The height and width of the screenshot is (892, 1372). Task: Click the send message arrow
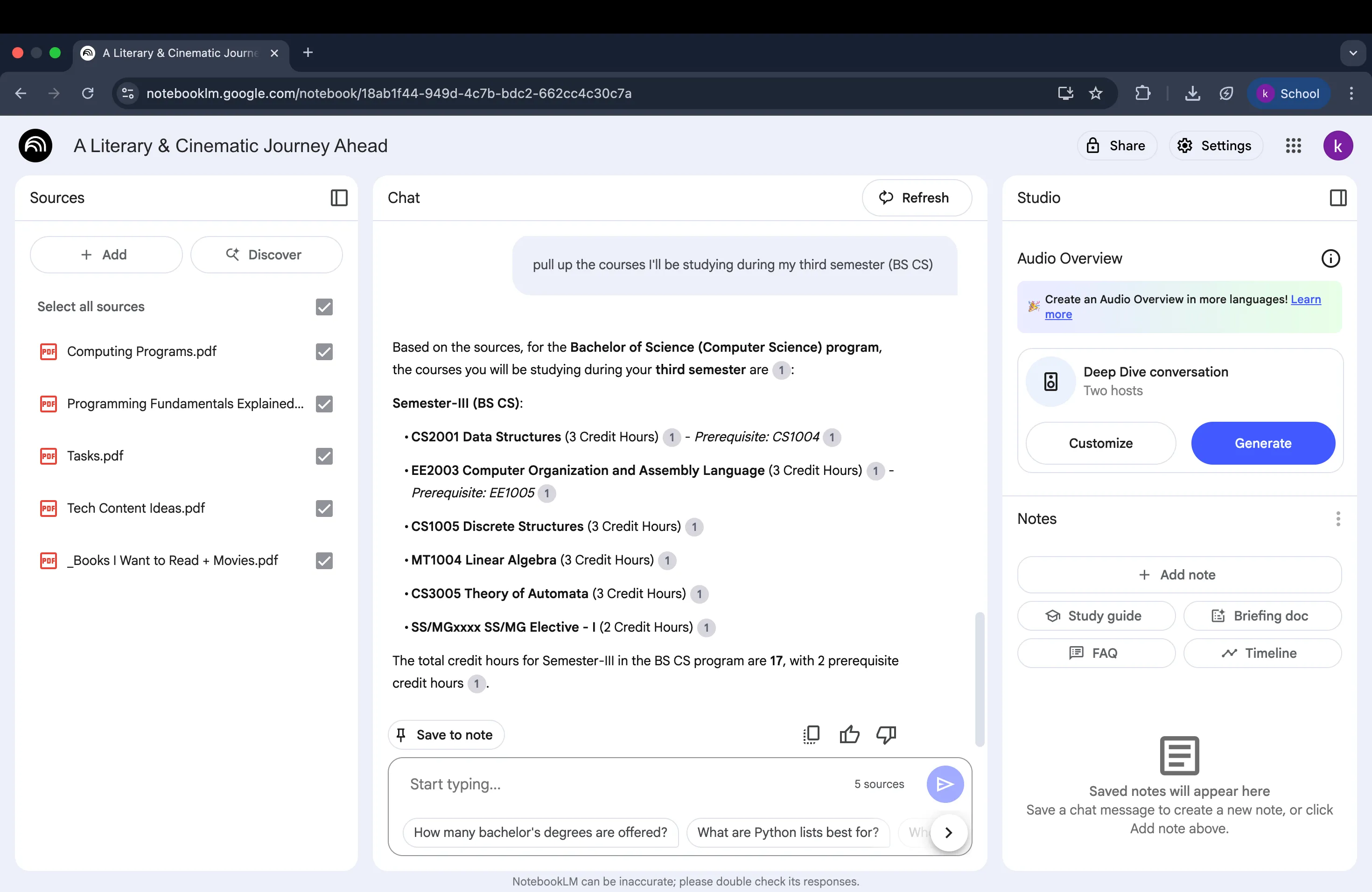(x=944, y=784)
